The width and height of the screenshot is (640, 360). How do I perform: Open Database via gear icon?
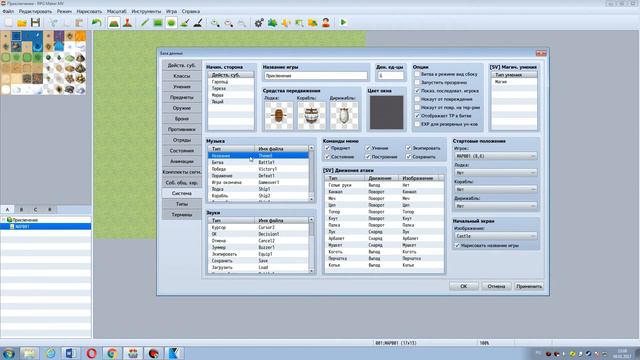click(x=259, y=22)
